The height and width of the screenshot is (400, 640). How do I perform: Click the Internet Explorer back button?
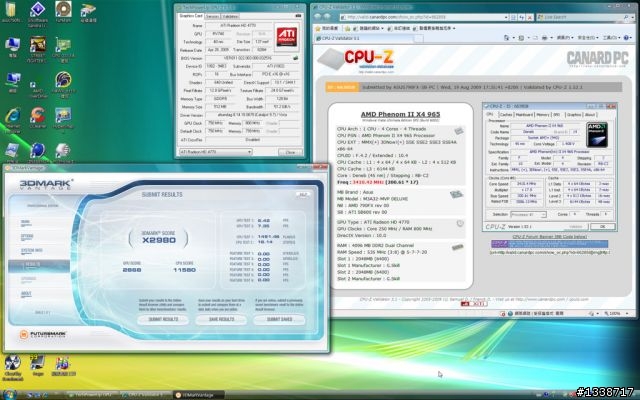[x=318, y=17]
